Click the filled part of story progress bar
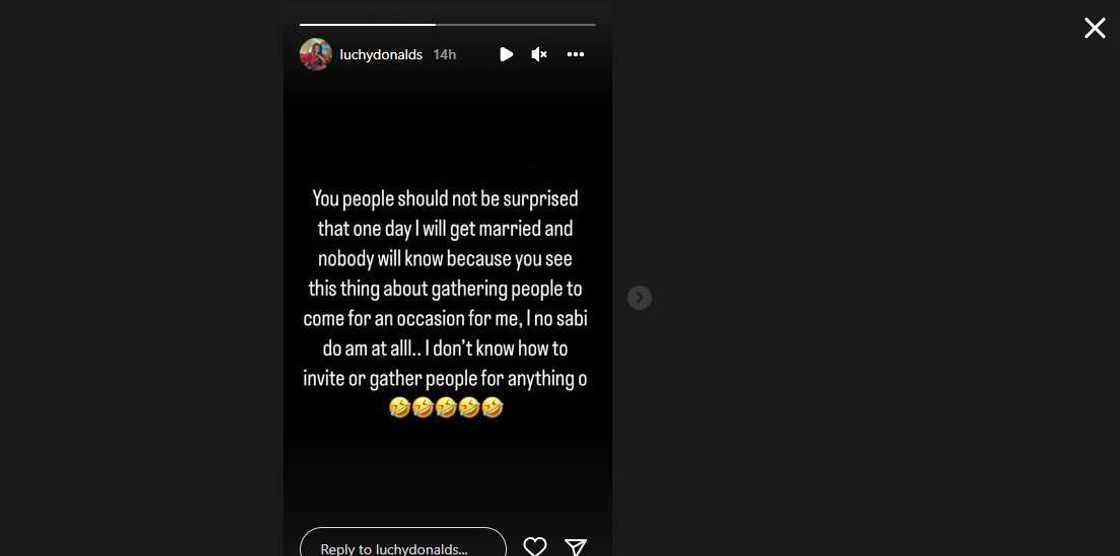Screen dimensions: 1120x556 pyautogui.click(x=367, y=24)
